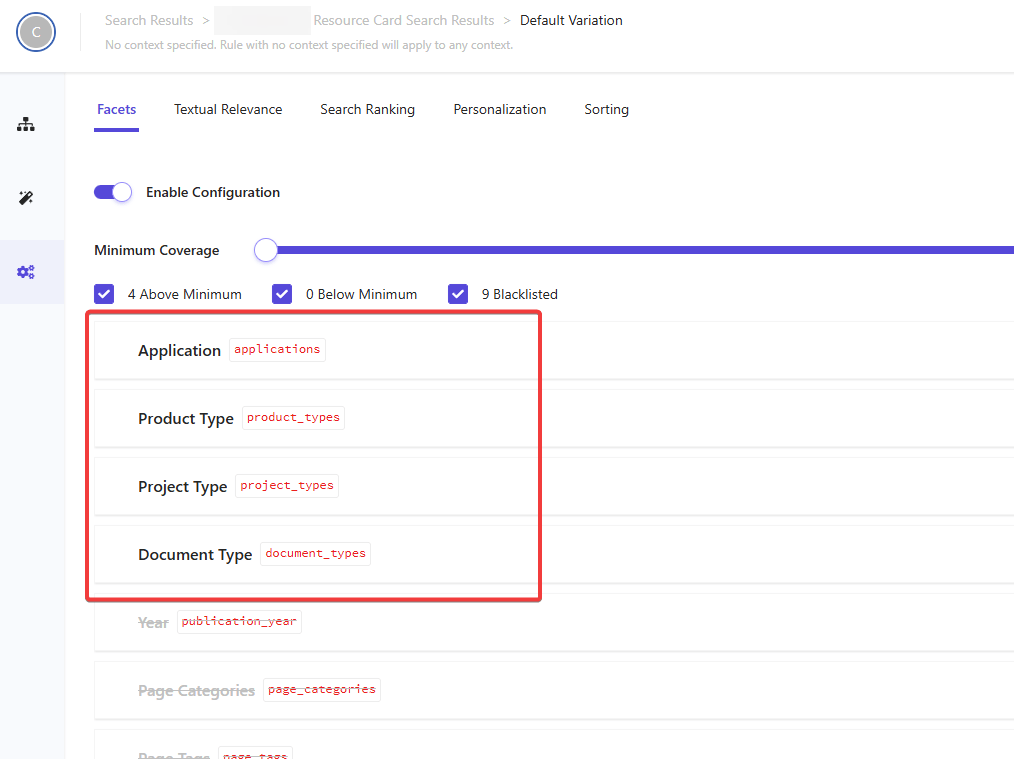Click the Minimum Coverage slider handle
Viewport: 1014px width, 759px height.
(266, 250)
